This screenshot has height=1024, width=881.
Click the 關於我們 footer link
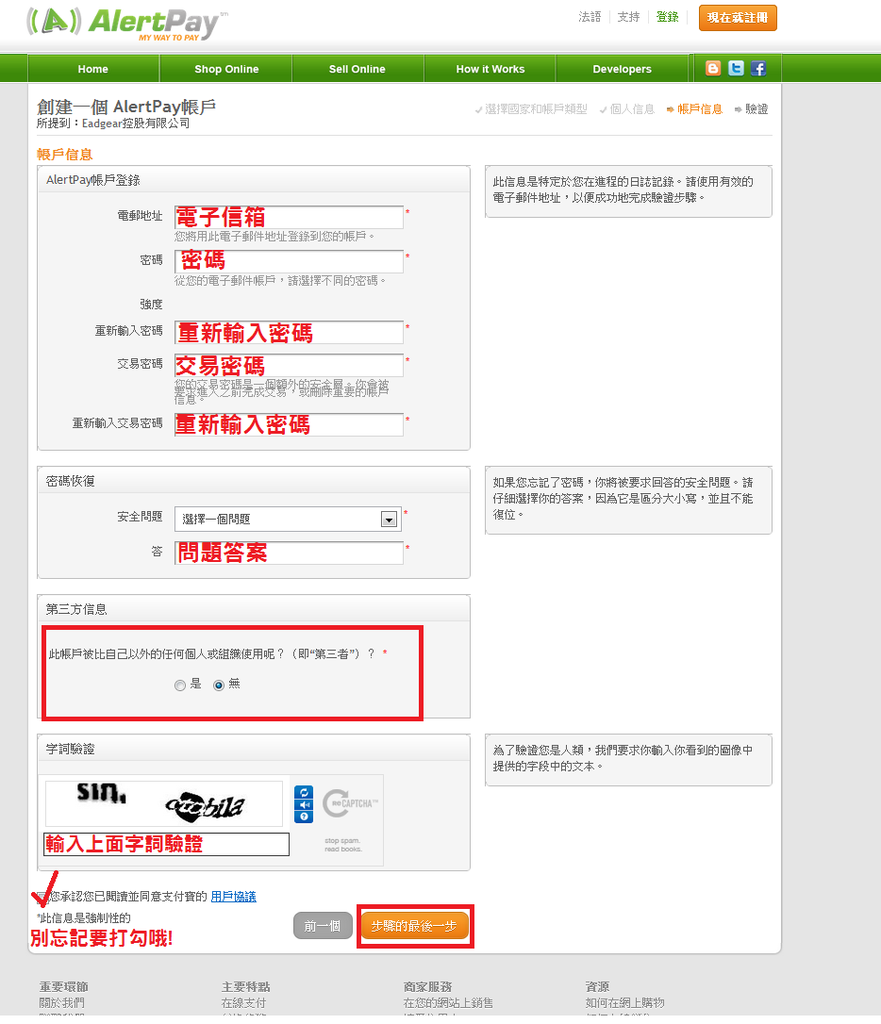[x=61, y=1002]
